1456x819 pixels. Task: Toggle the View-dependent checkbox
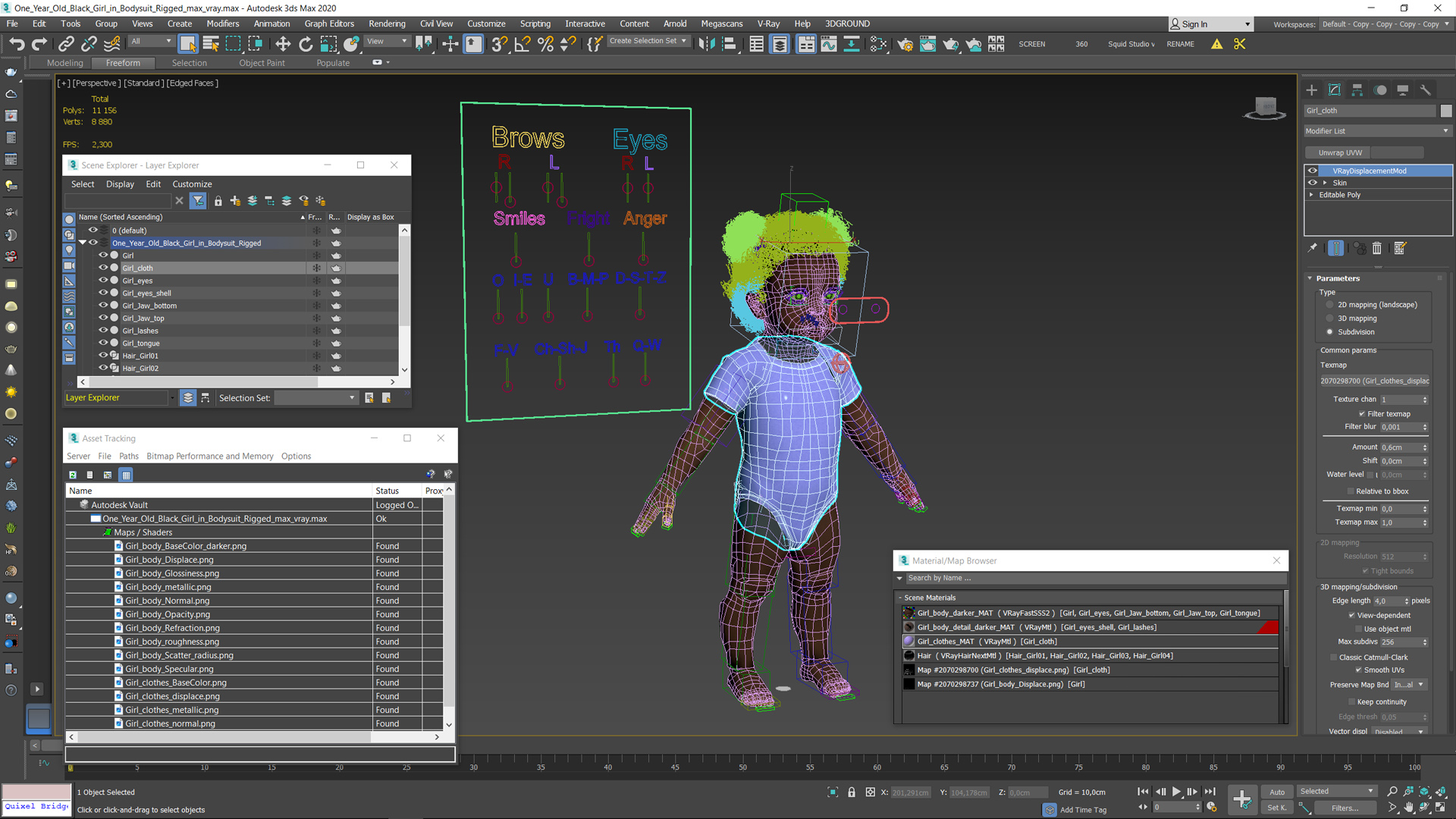point(1351,616)
